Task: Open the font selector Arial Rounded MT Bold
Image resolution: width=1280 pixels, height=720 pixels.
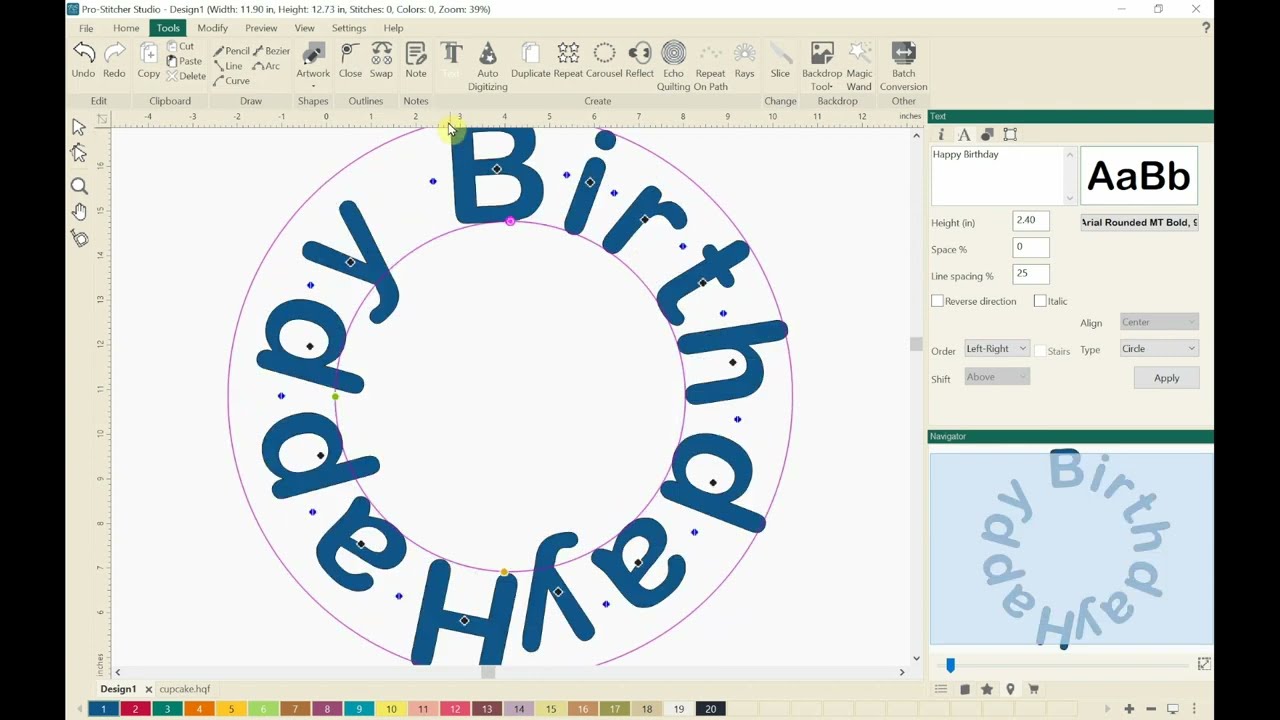Action: (1139, 222)
